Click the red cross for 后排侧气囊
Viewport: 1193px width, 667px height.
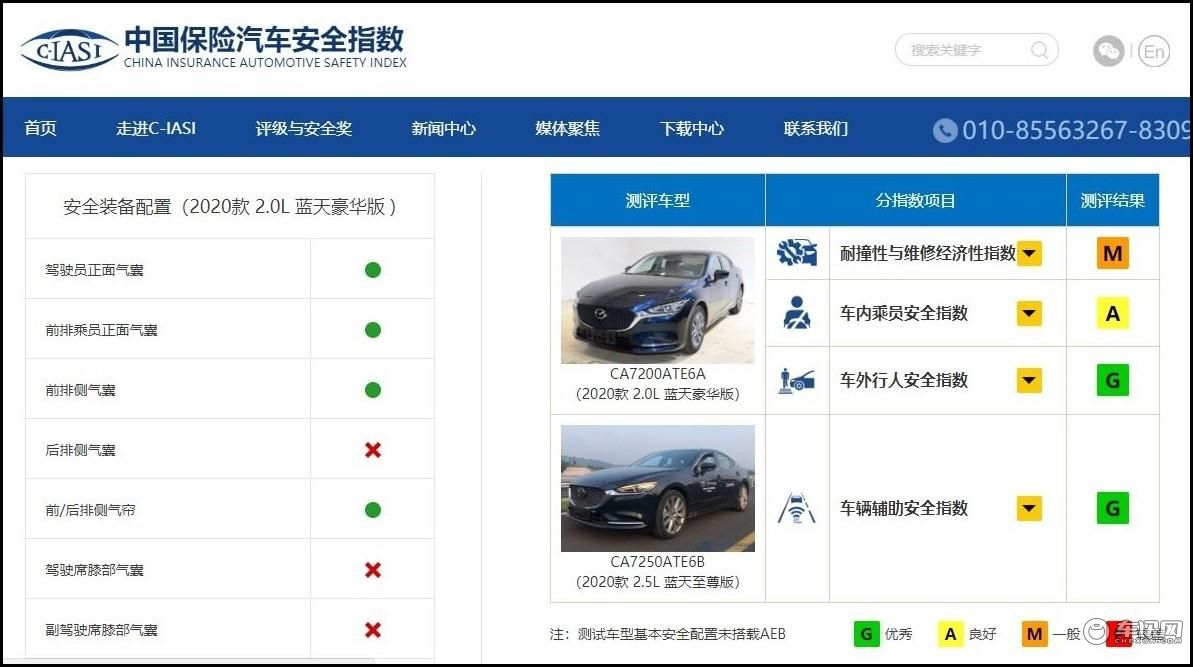[x=373, y=450]
